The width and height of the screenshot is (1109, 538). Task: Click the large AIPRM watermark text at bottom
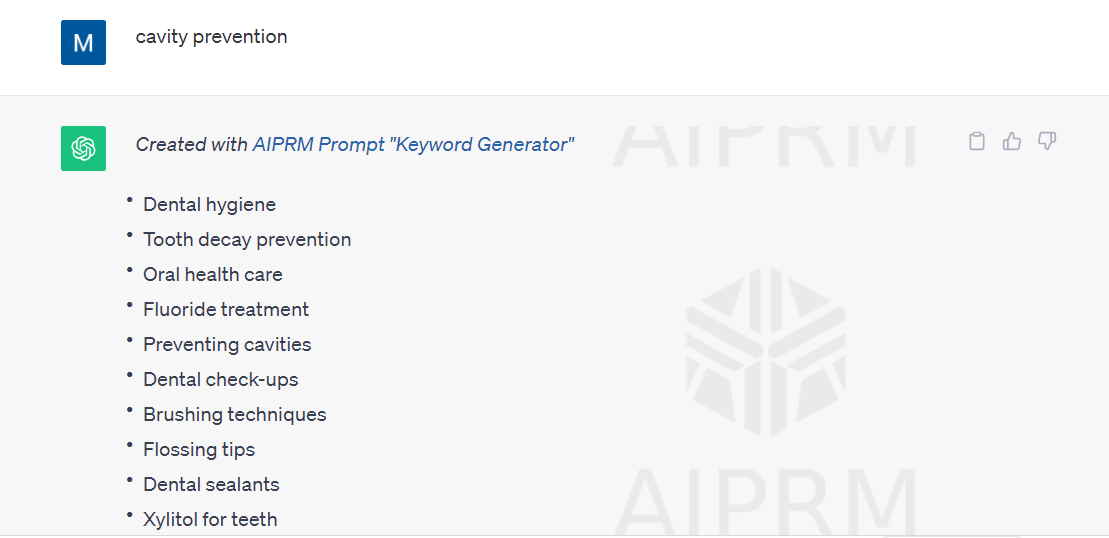[765, 500]
